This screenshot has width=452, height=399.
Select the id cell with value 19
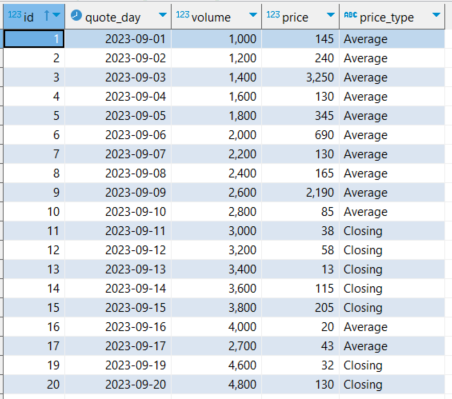pos(34,365)
